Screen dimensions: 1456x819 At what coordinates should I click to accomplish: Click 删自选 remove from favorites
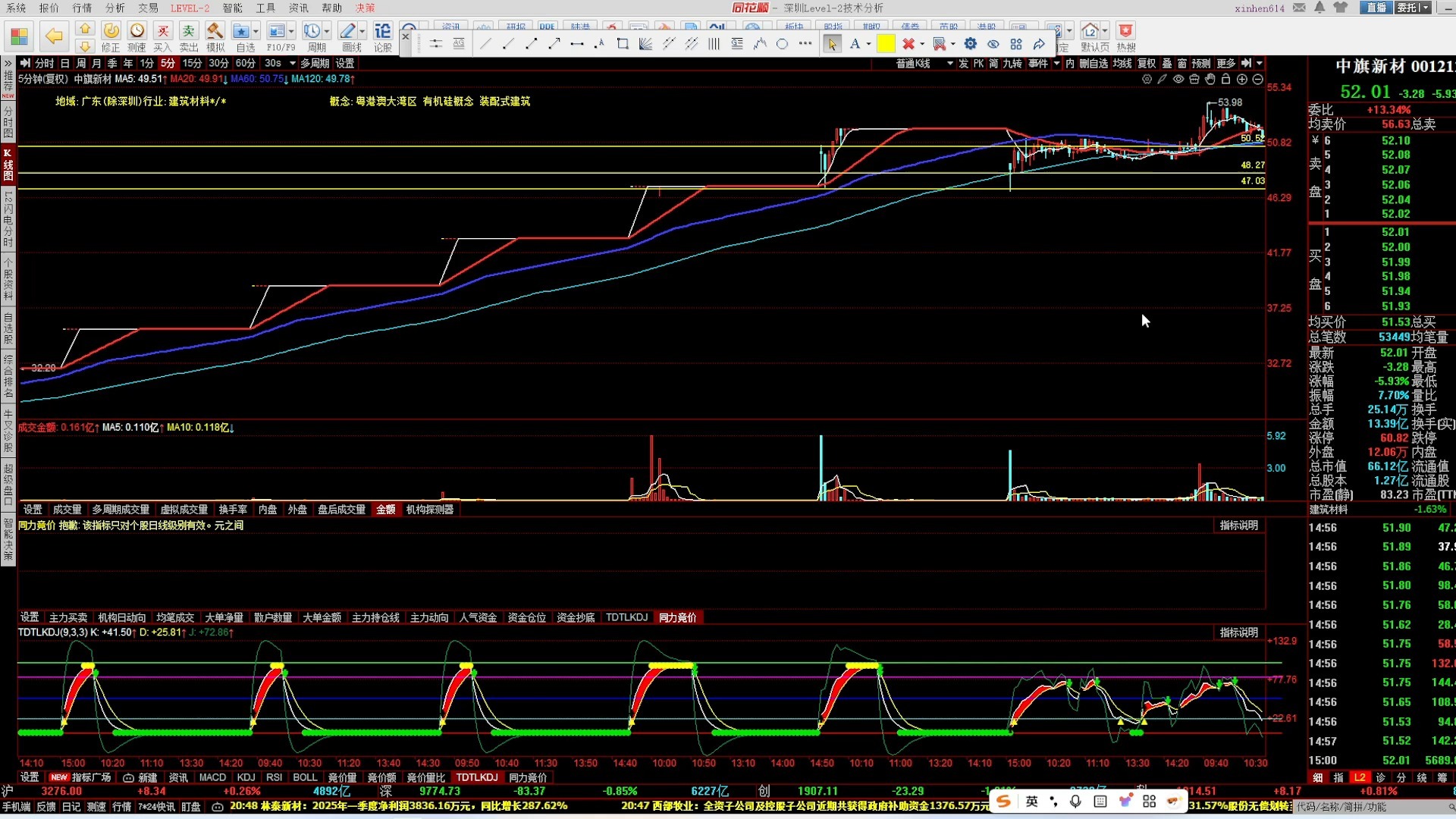(1094, 64)
